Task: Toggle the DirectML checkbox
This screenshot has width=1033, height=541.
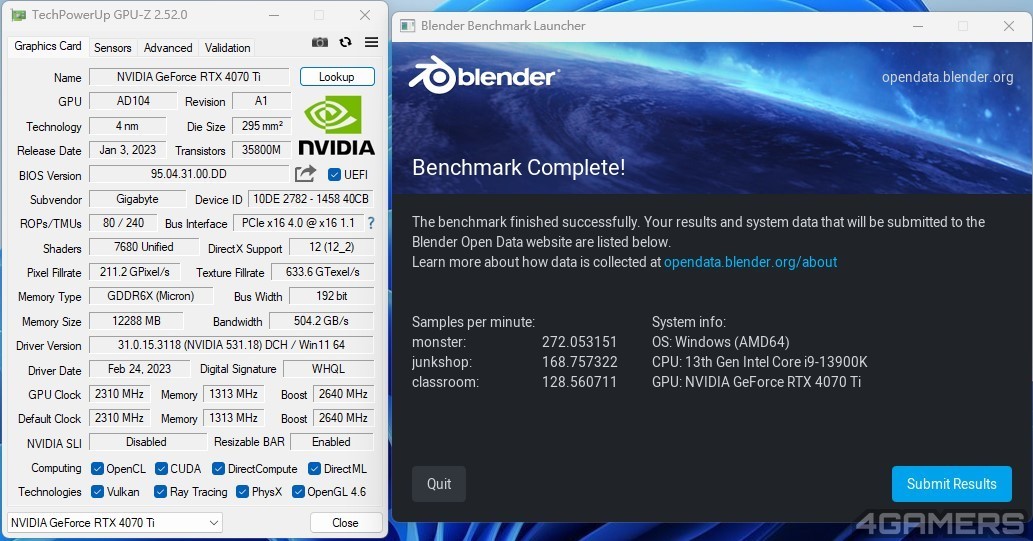Action: (x=314, y=469)
